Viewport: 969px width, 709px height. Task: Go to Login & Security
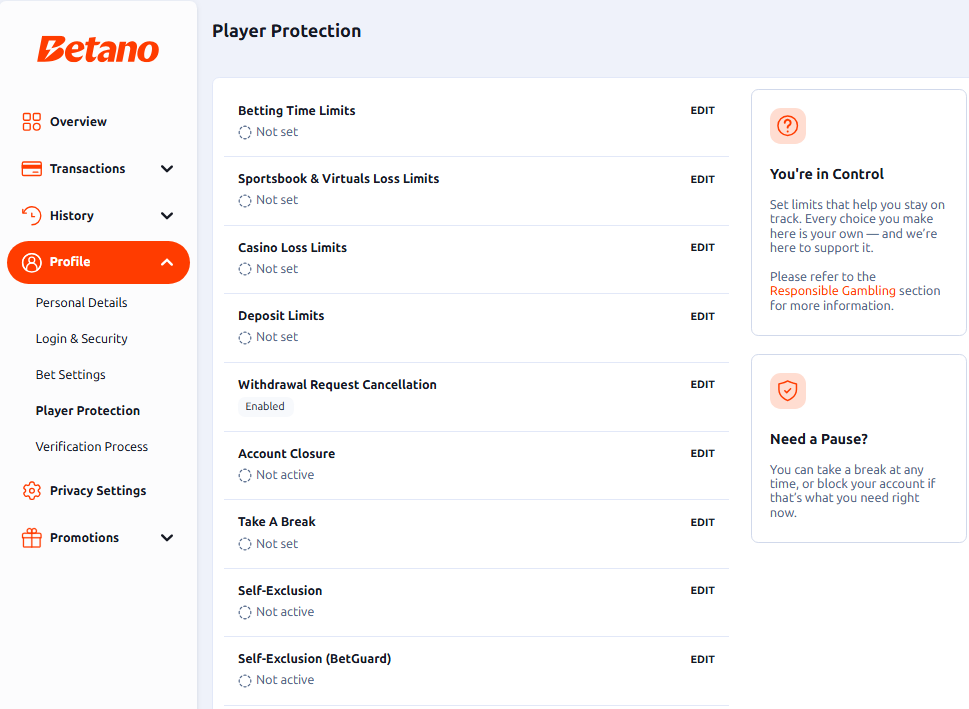coord(82,339)
